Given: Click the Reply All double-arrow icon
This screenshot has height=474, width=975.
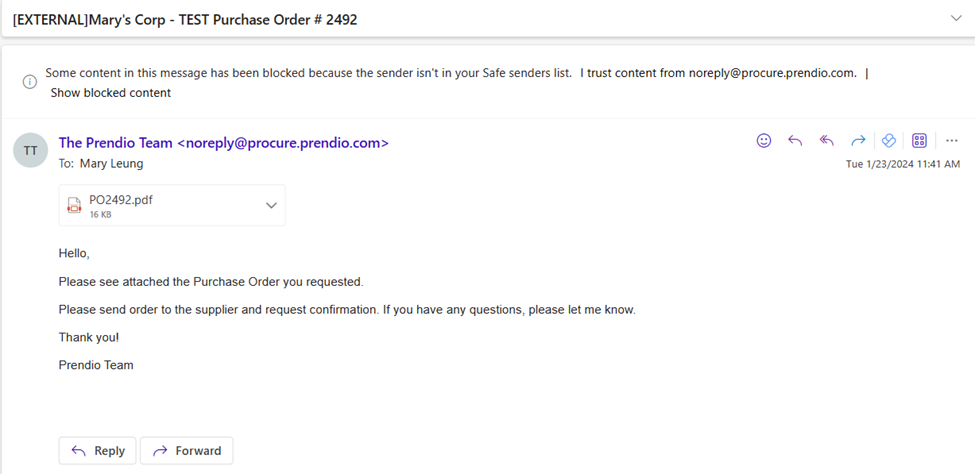Looking at the screenshot, I should pos(826,141).
